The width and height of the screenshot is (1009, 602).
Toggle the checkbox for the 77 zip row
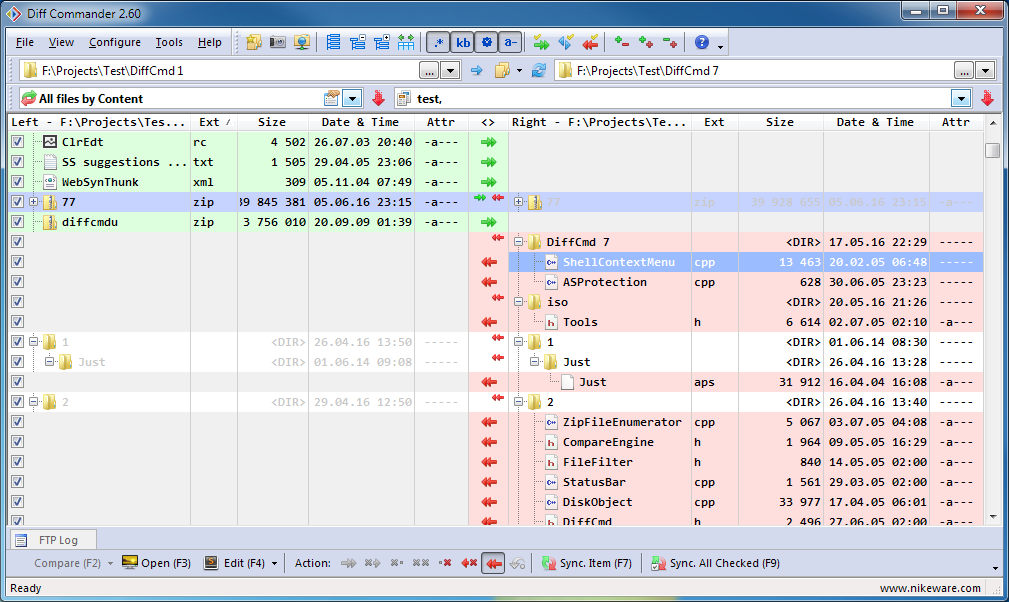pyautogui.click(x=17, y=202)
